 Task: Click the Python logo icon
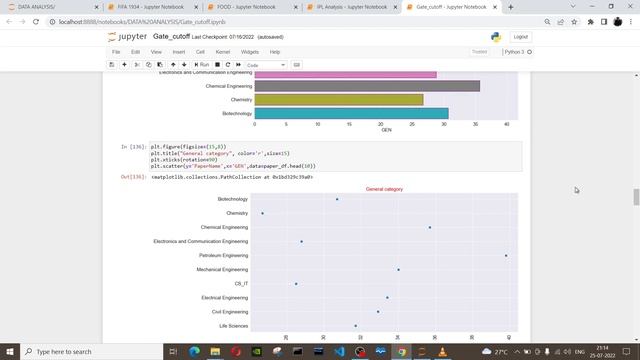click(496, 37)
